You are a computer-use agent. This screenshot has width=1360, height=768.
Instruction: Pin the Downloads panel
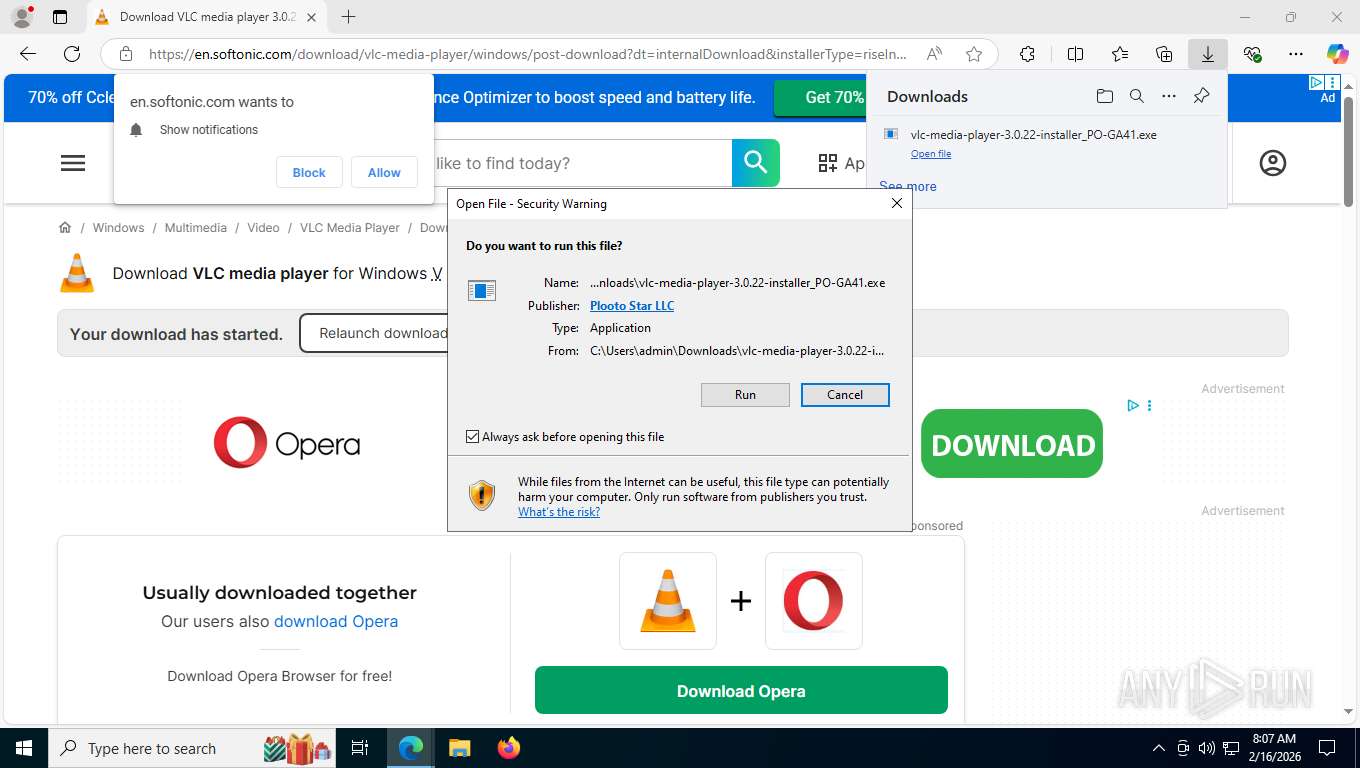(1202, 96)
